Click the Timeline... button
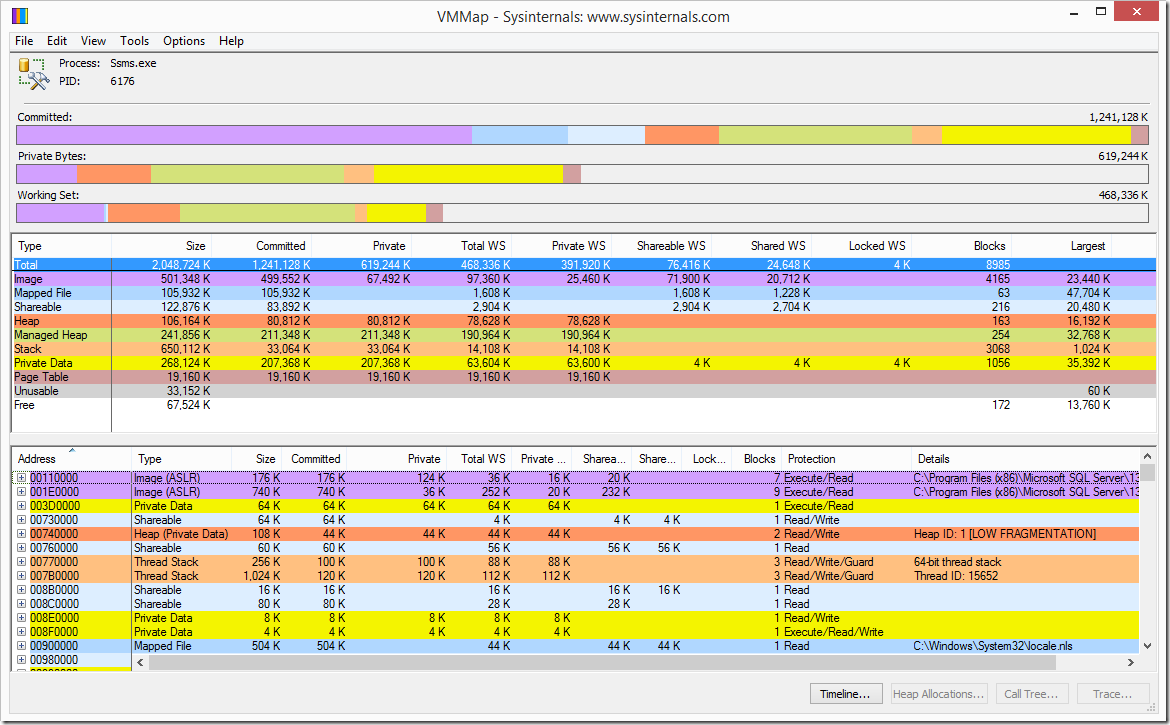This screenshot has width=1170, height=725. (845, 694)
